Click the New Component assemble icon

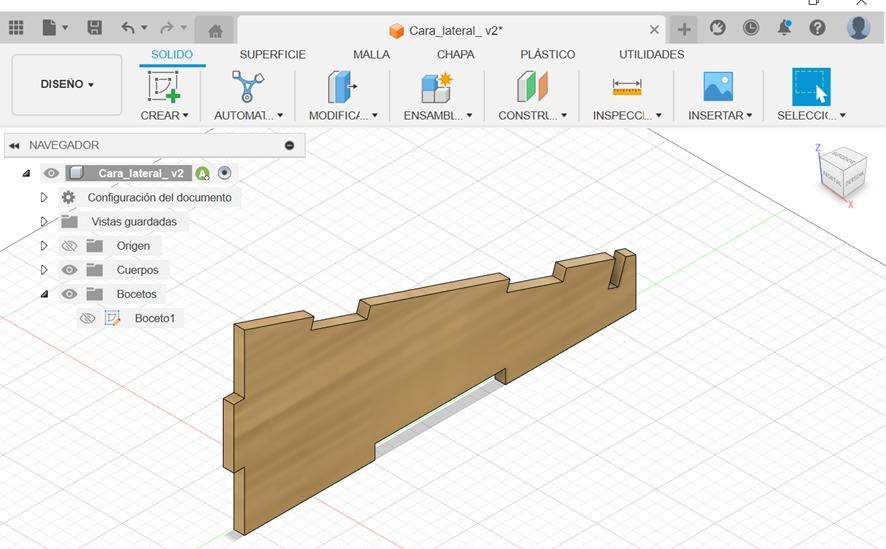click(437, 86)
